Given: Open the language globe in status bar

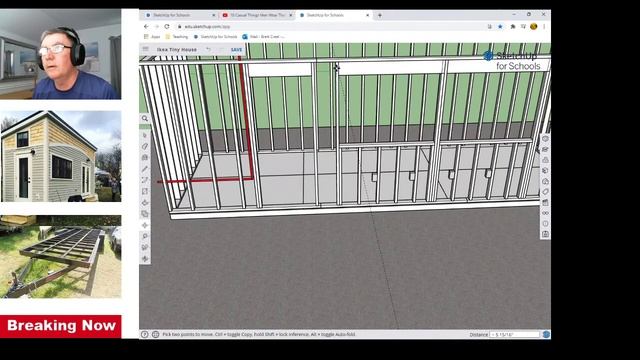Looking at the screenshot, I should click(x=156, y=334).
